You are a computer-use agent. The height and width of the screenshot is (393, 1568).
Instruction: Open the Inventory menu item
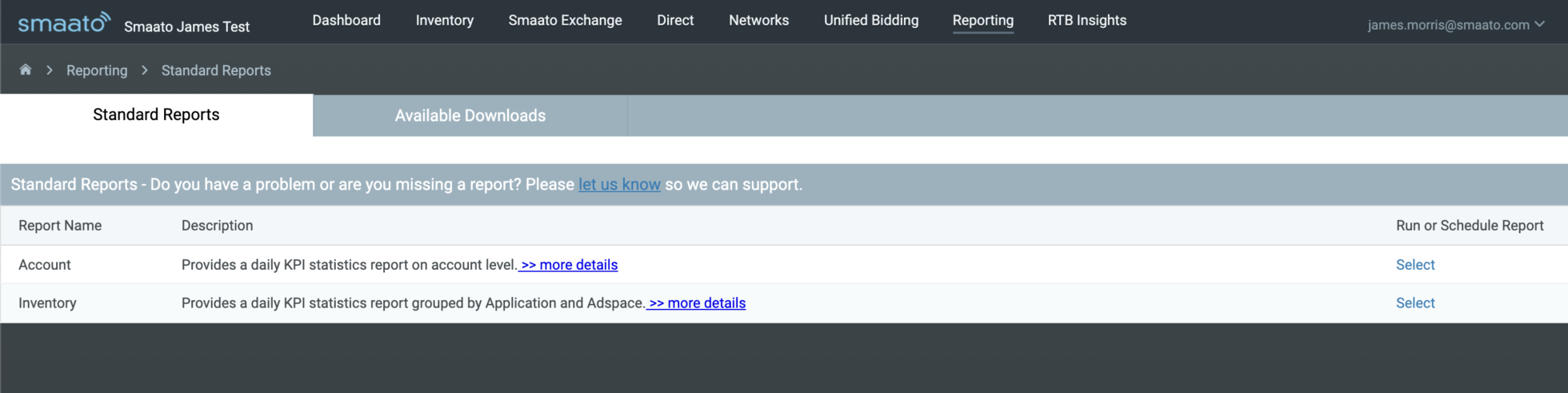click(x=445, y=21)
